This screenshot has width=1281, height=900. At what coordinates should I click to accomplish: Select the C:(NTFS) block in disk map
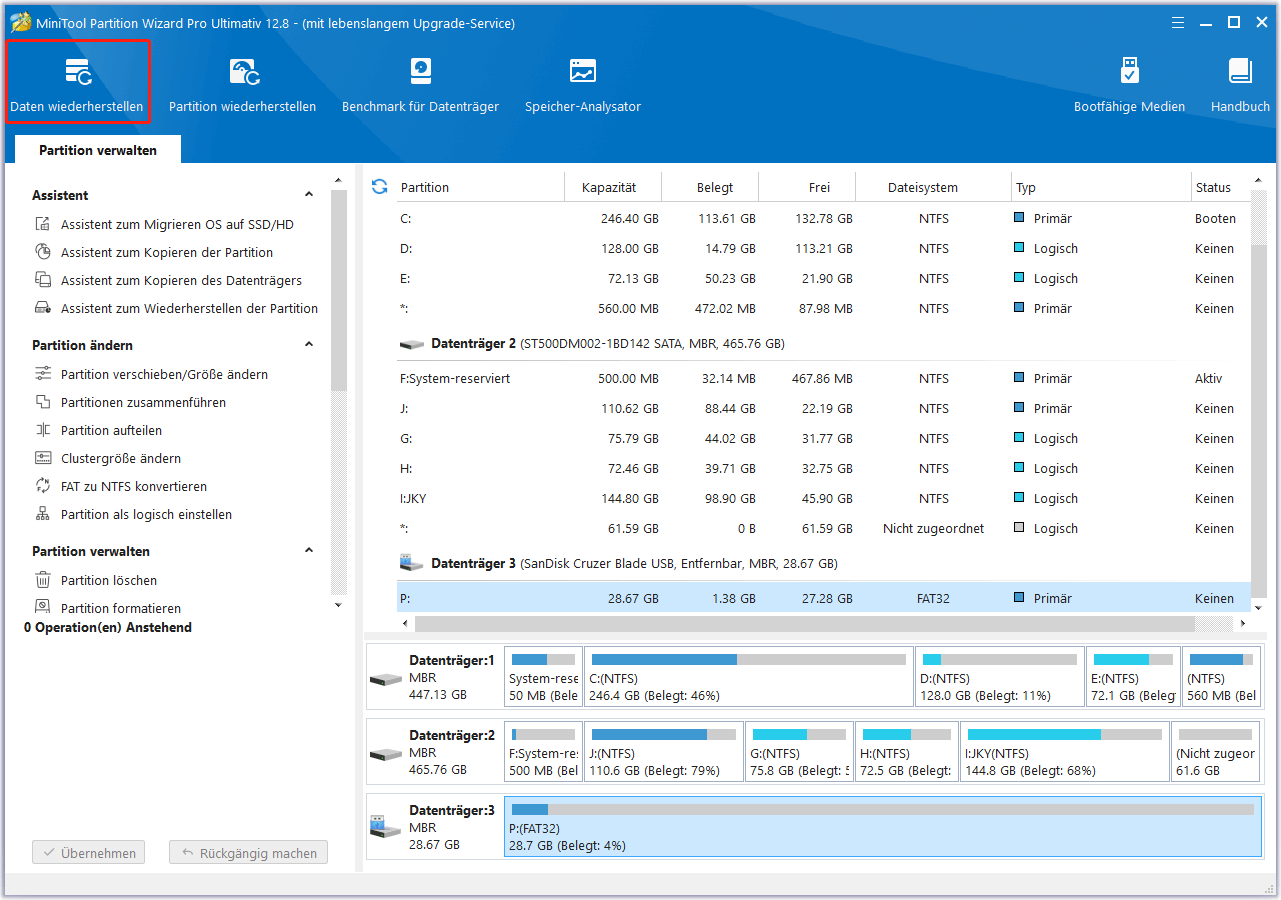click(x=748, y=677)
